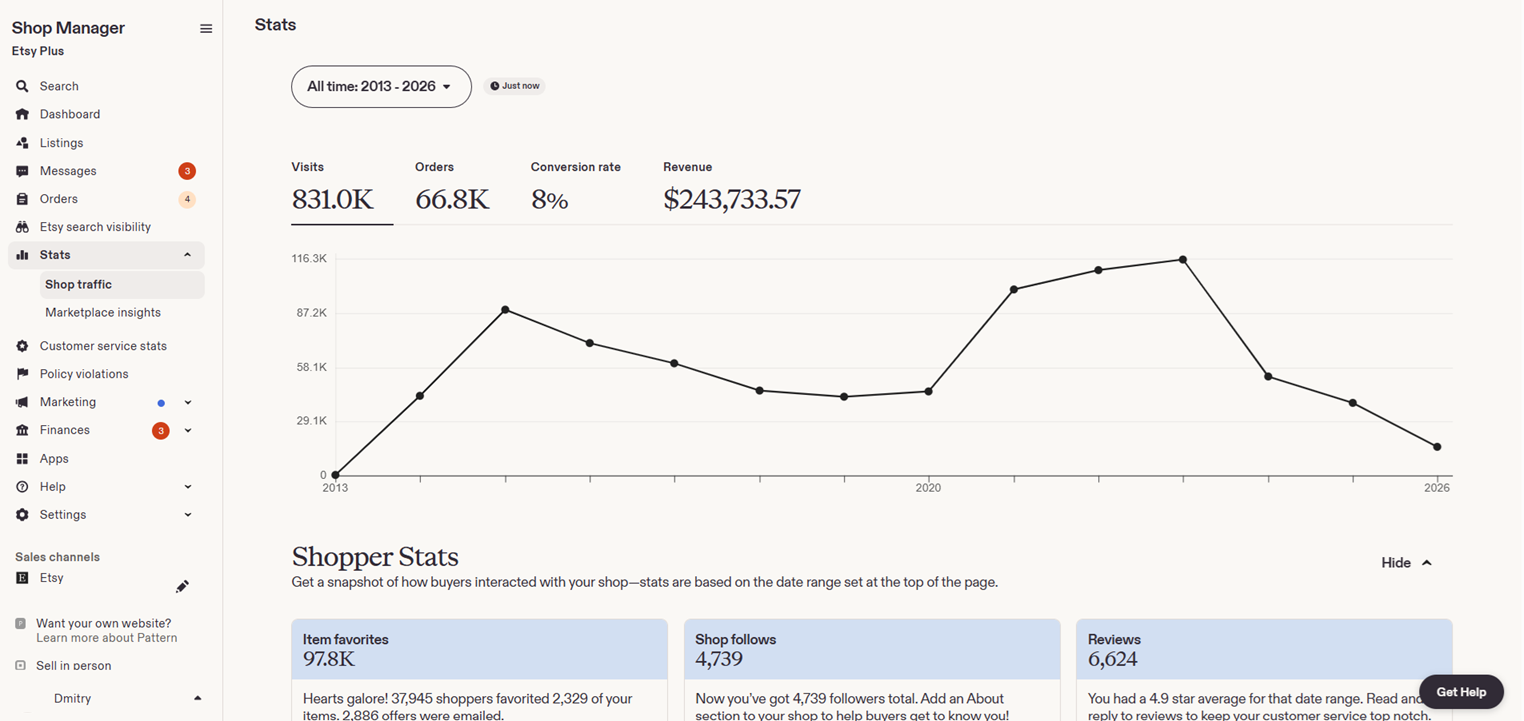Viewport: 1524px width, 721px height.
Task: Select the Revenue metric tab
Action: pyautogui.click(x=732, y=189)
